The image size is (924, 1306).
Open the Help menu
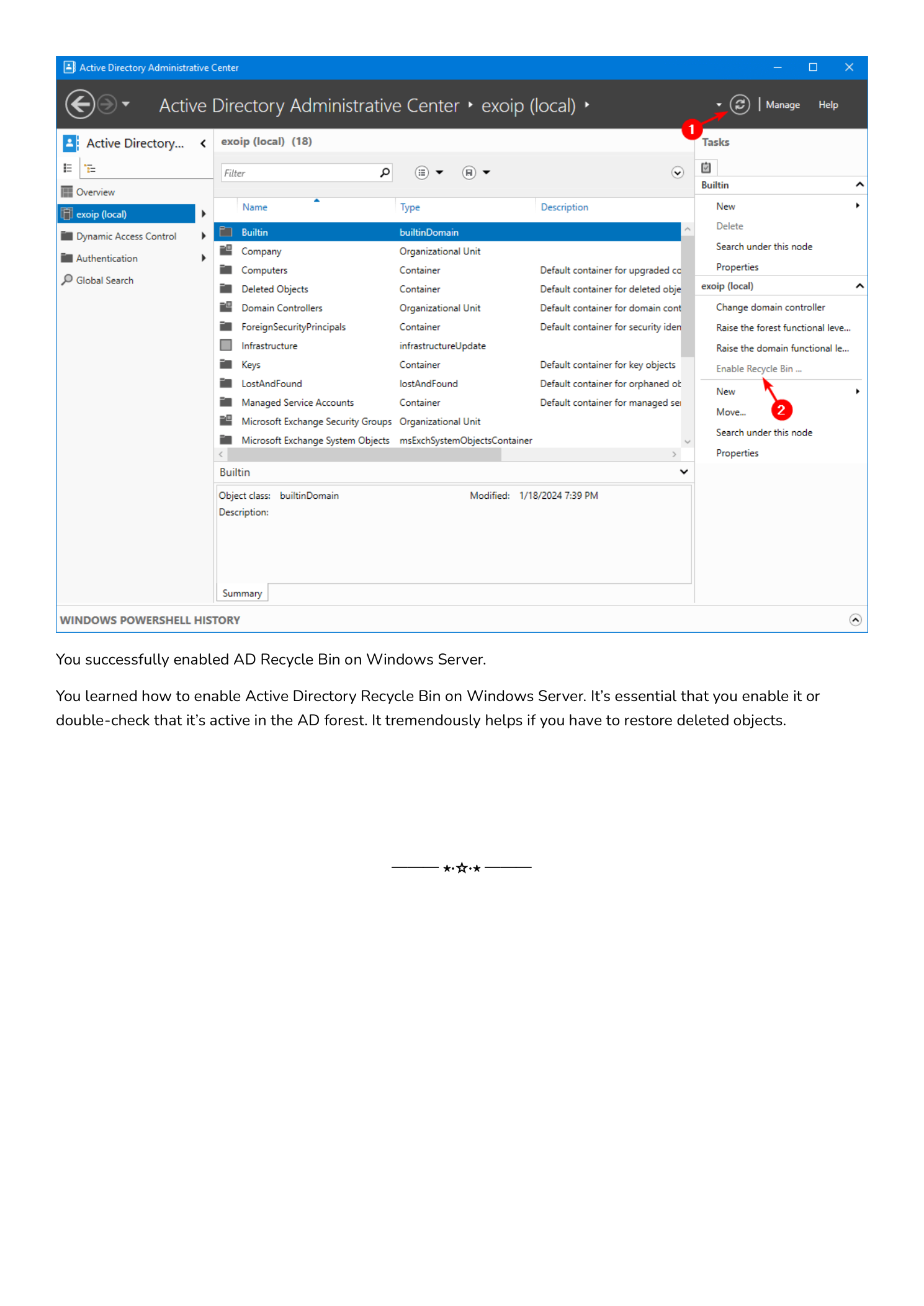coord(828,105)
